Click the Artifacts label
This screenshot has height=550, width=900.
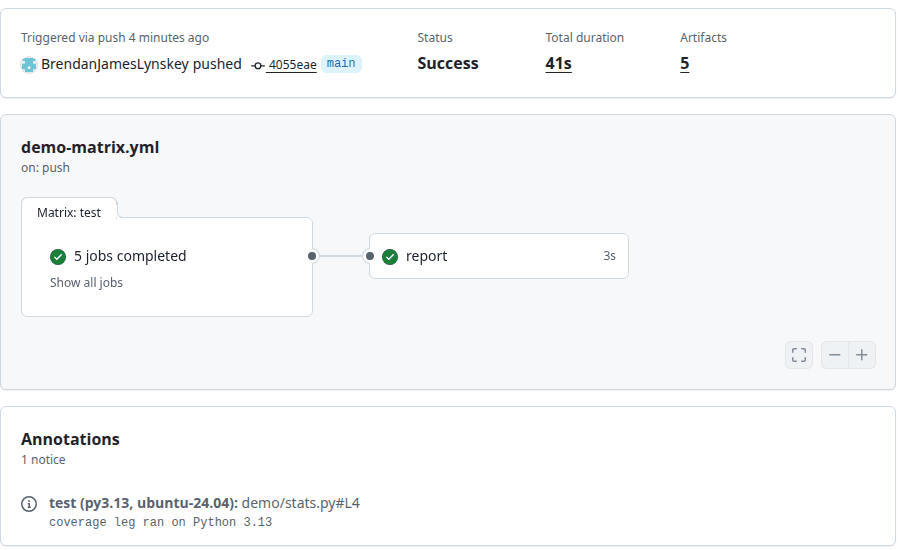click(x=704, y=38)
